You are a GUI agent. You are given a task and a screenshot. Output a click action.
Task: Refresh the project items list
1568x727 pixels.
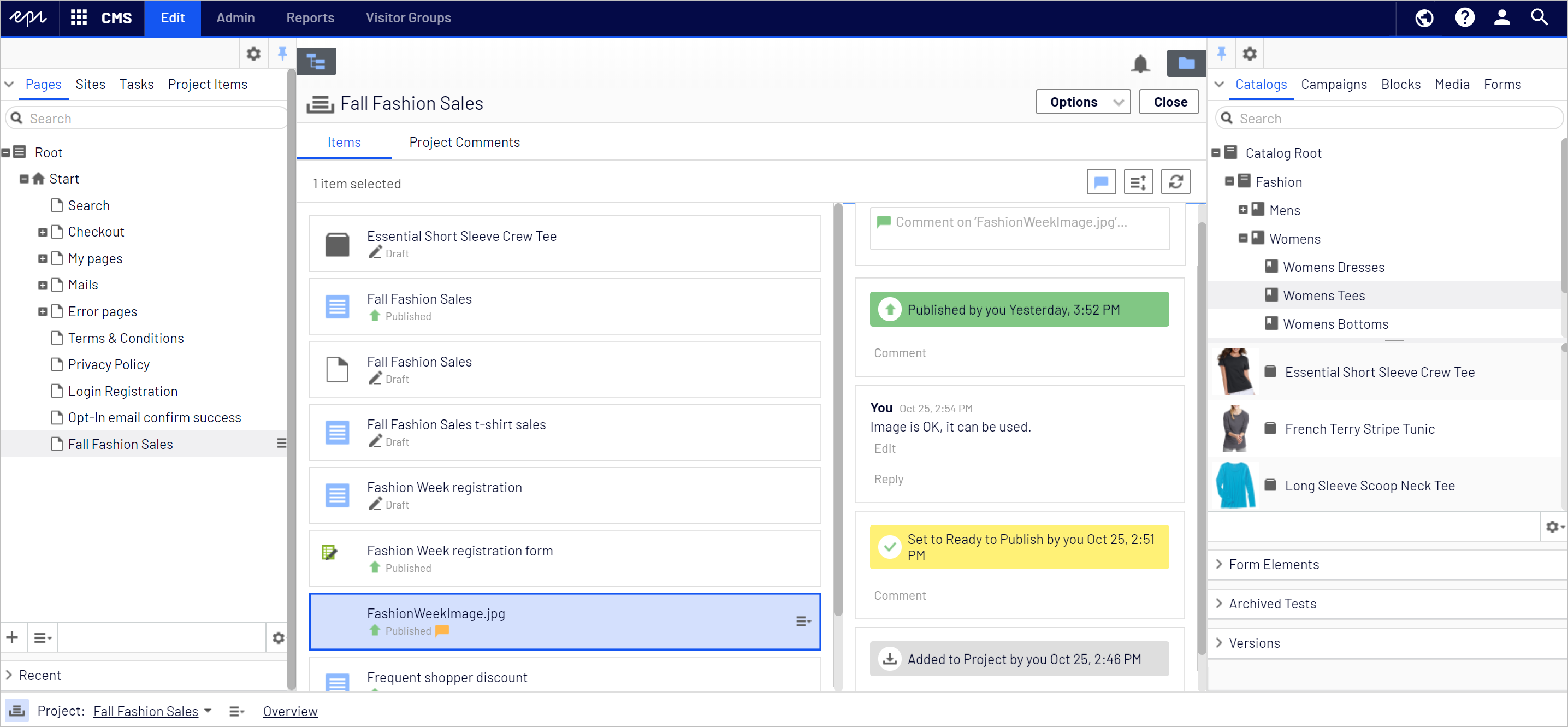1175,181
